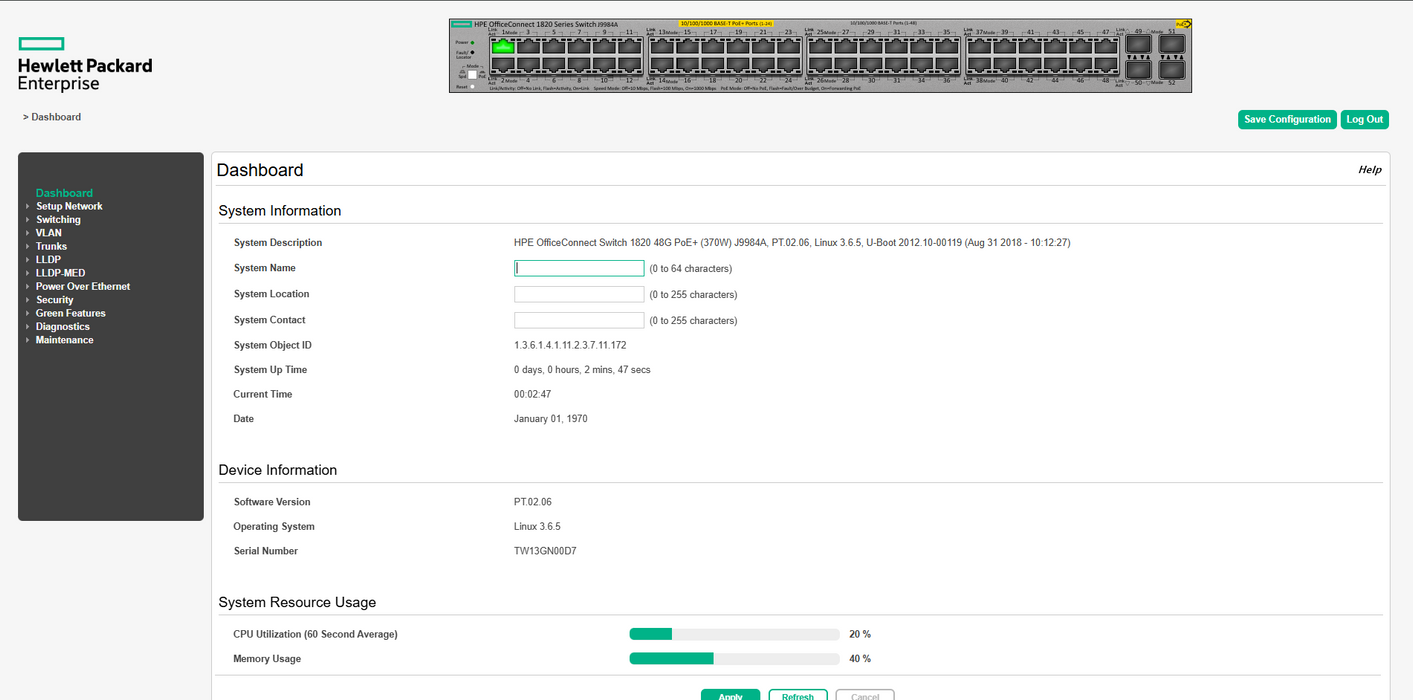Viewport: 1413px width, 700px height.
Task: Click SFP port 52 on switch image
Action: tap(1172, 70)
